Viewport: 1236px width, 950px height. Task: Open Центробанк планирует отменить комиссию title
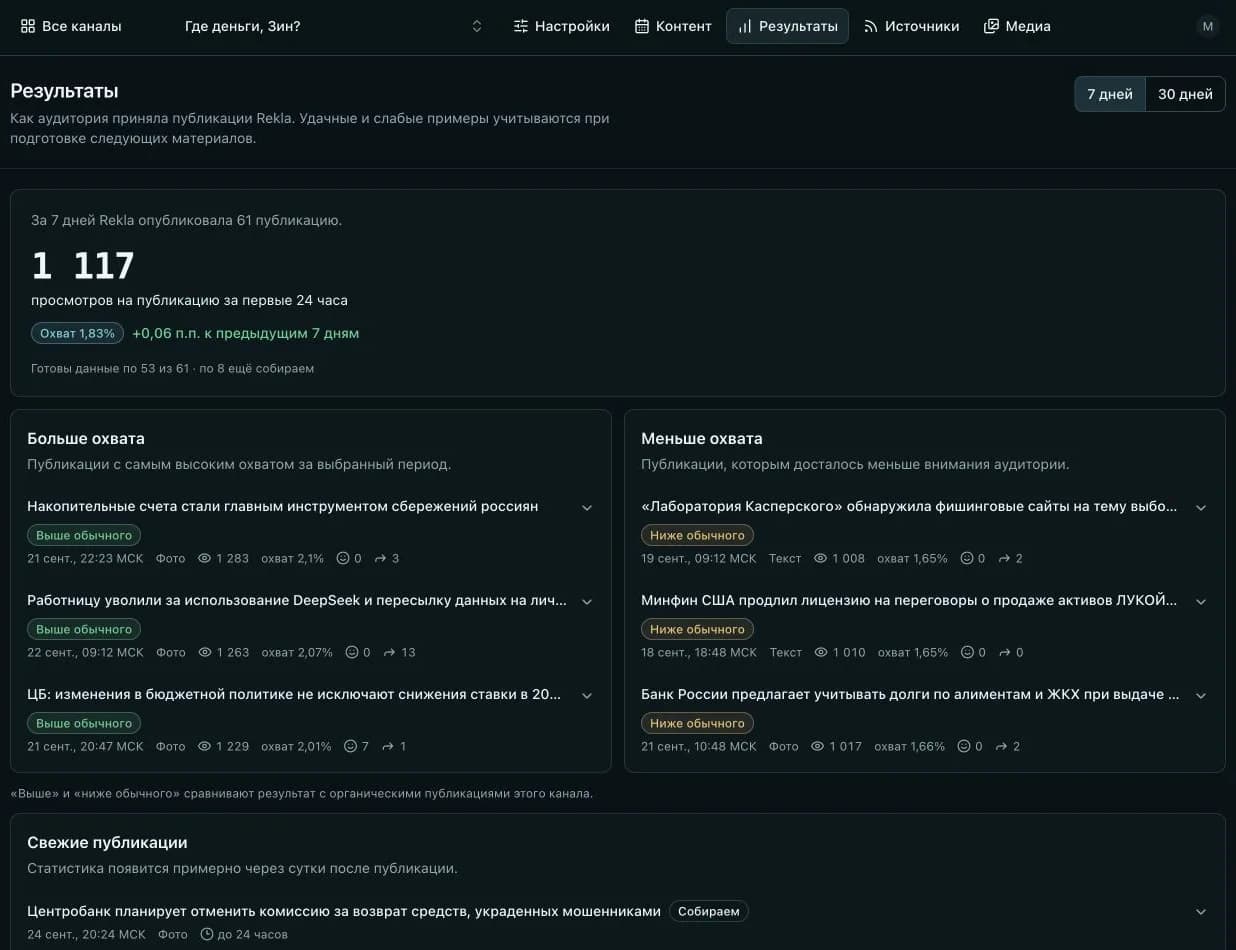pos(344,911)
